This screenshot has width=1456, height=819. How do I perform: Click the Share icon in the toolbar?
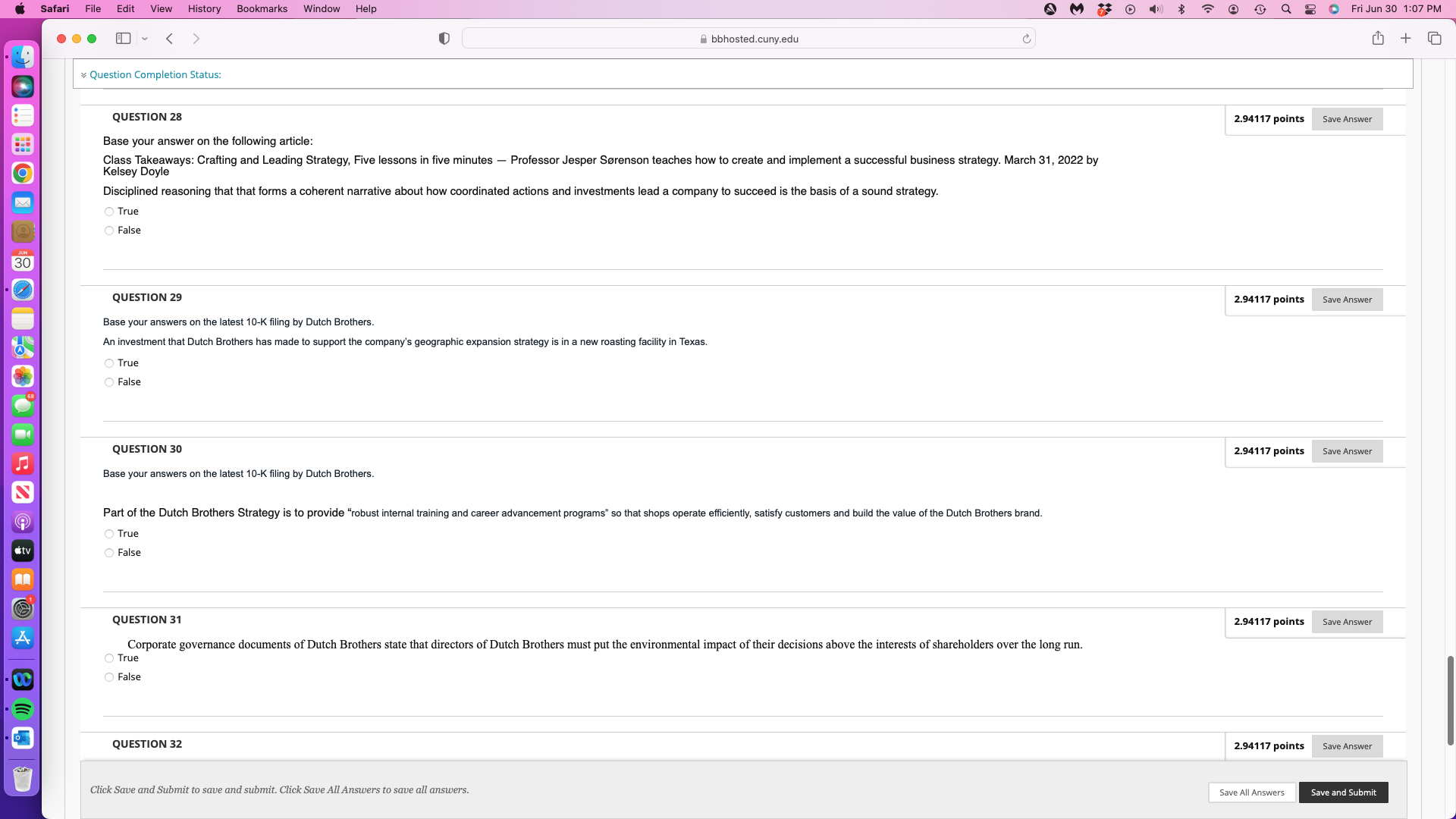(1378, 39)
